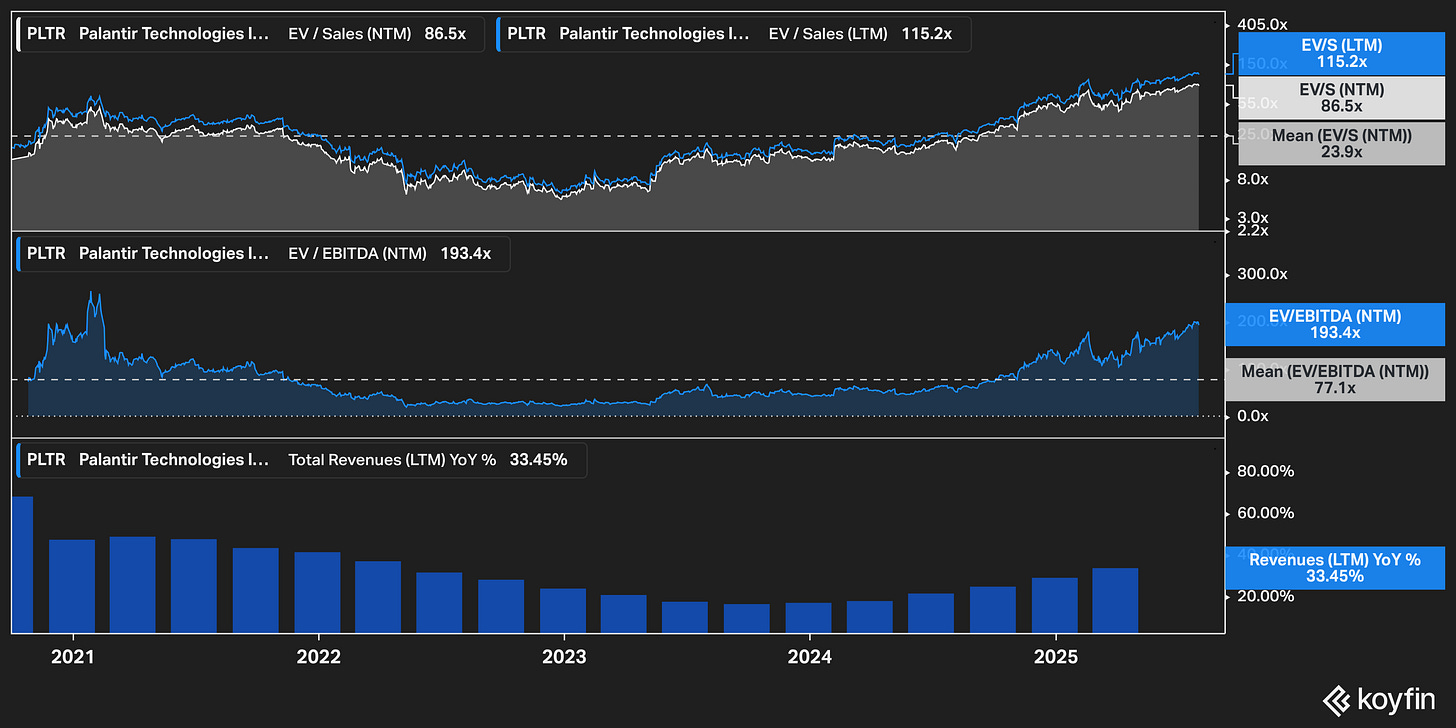This screenshot has height=728, width=1456.
Task: Click the 3.0x axis label
Action: coord(1253,217)
